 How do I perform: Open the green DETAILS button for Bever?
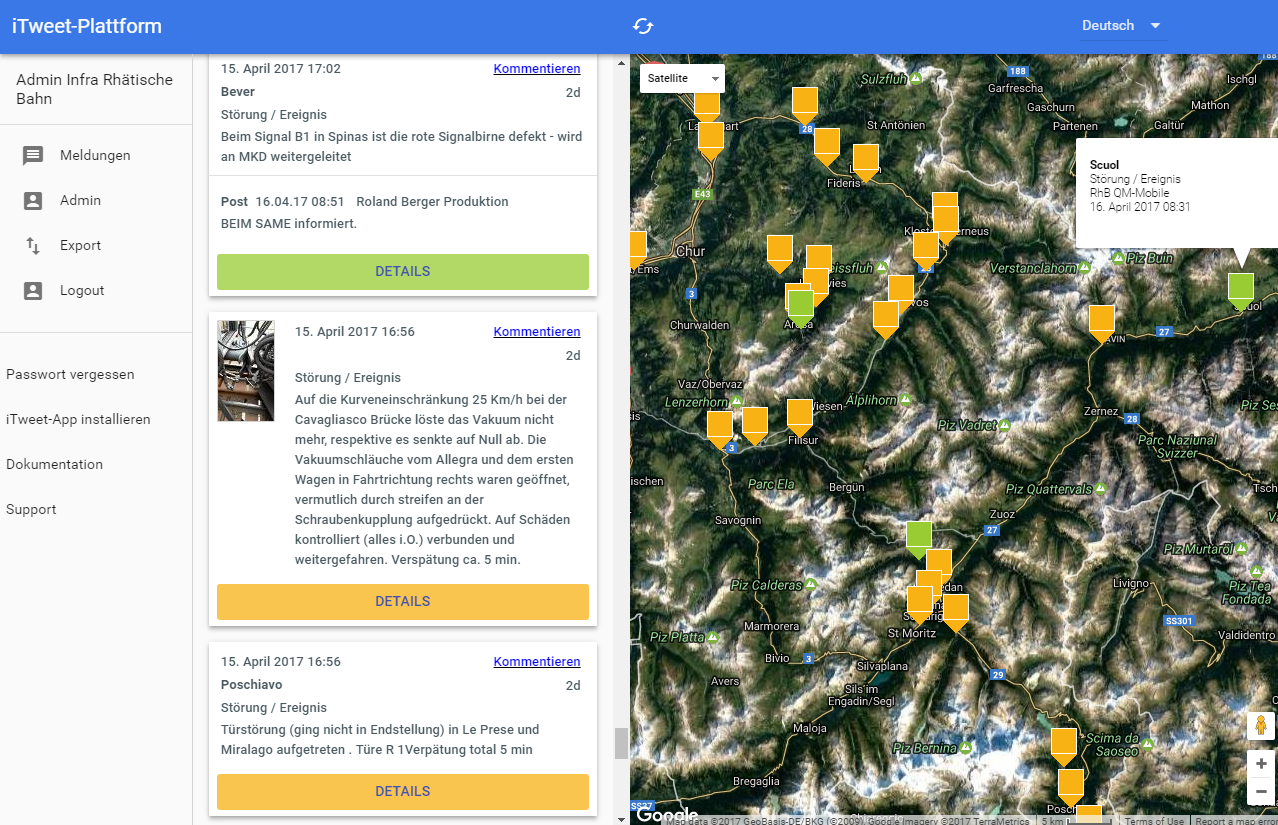[x=403, y=272]
